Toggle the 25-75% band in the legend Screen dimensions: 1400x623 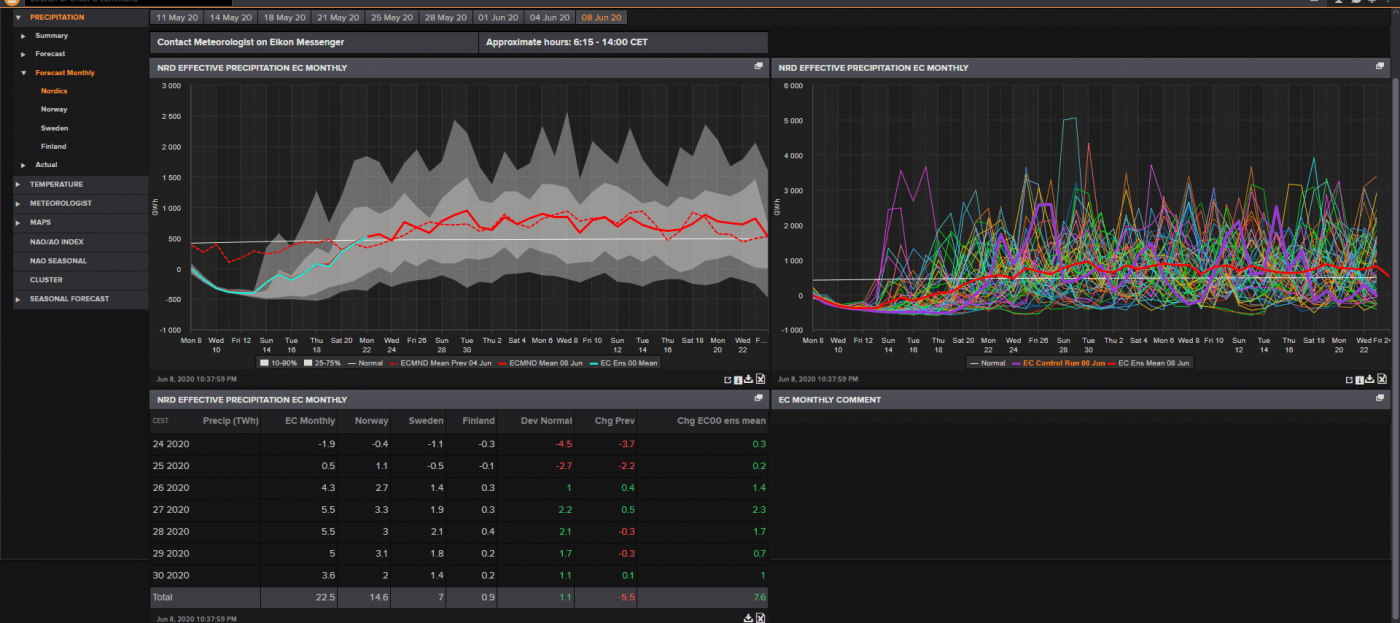point(324,363)
